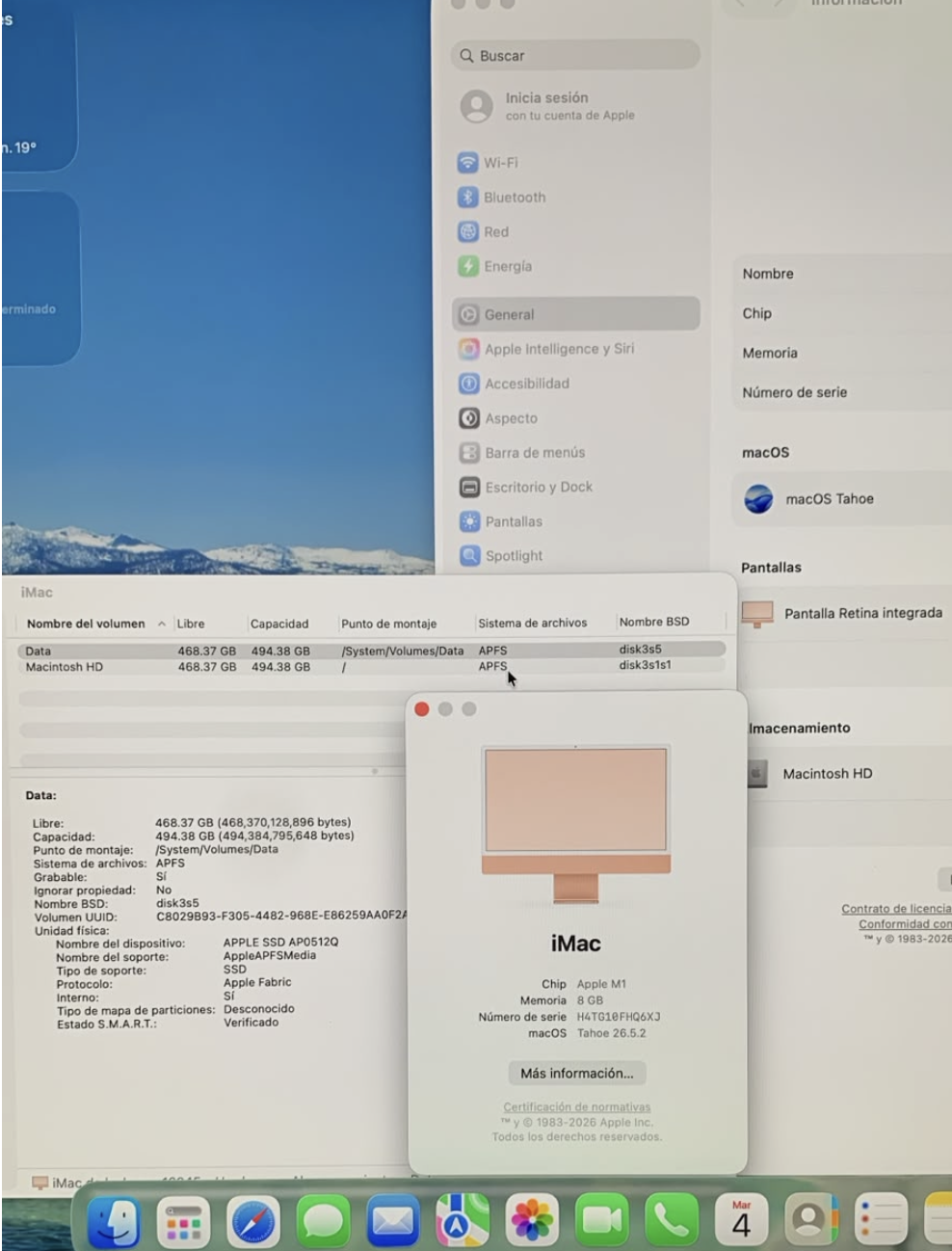The width and height of the screenshot is (952, 1251).
Task: Open Messages from the Dock
Action: [x=323, y=1222]
